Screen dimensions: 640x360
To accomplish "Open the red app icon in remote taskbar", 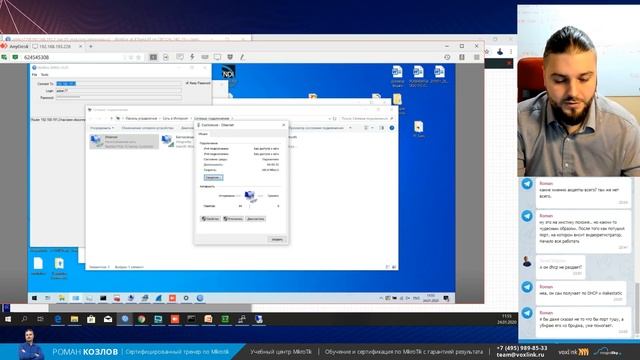I will point(172,298).
